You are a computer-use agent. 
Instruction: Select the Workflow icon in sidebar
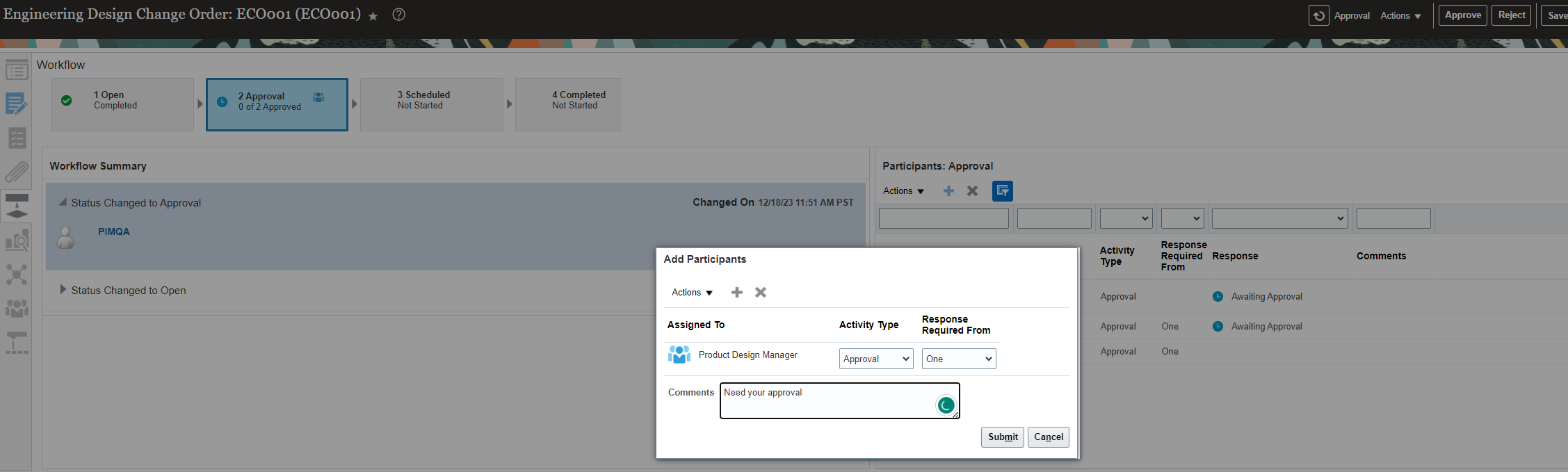(17, 206)
